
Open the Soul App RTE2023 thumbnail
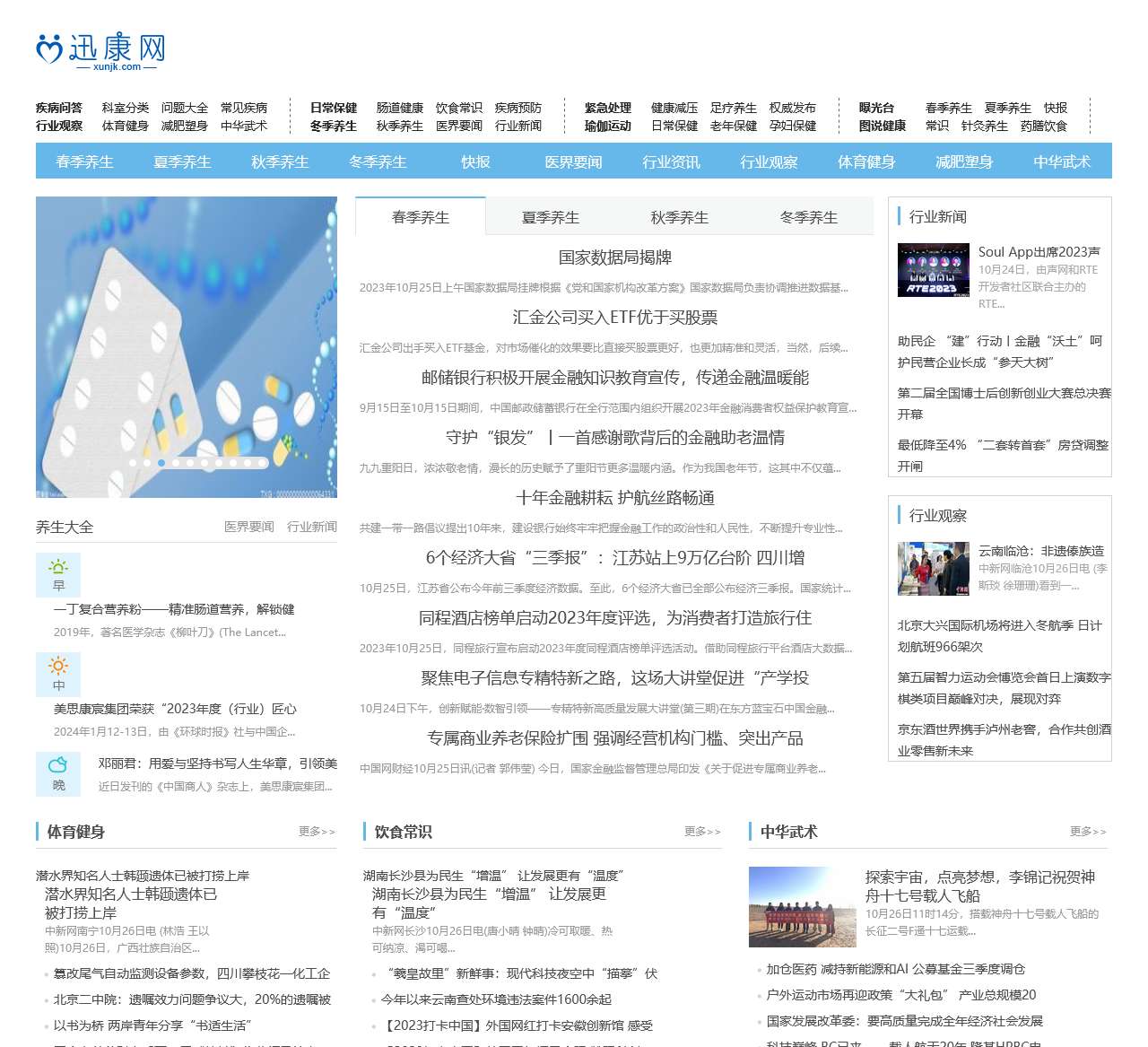tap(934, 270)
